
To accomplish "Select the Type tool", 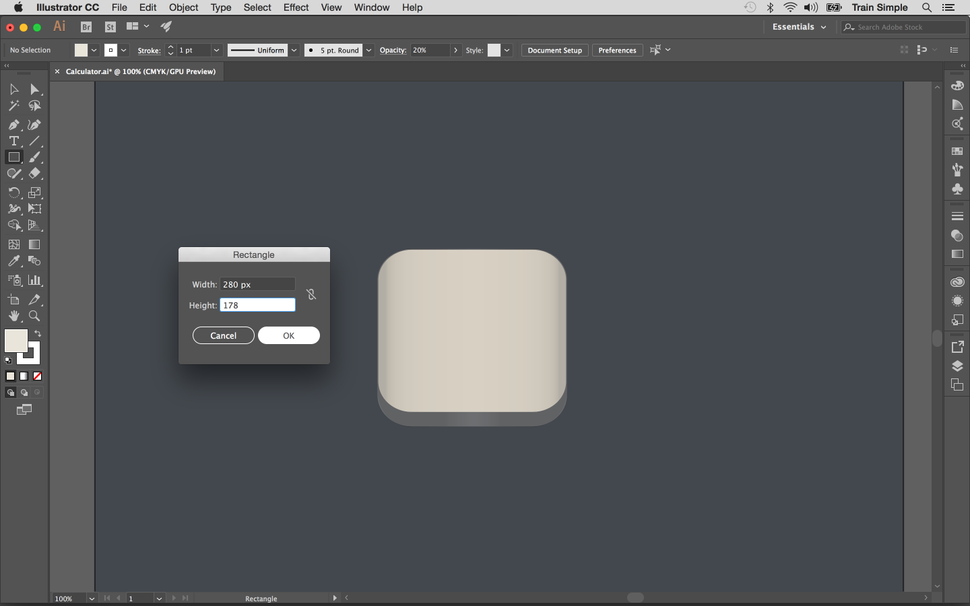I will 13,140.
